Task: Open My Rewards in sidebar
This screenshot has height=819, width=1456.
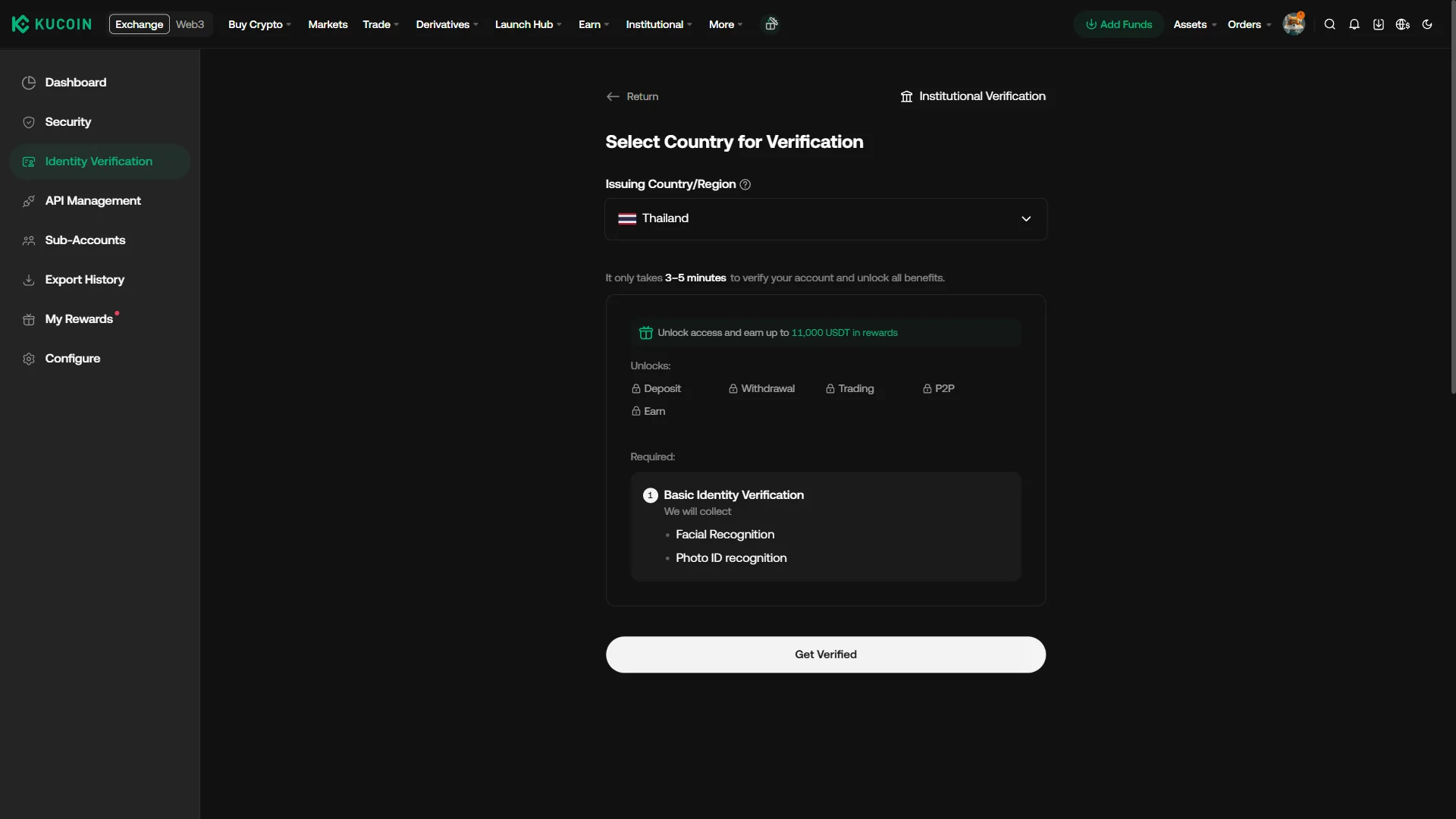Action: [99, 319]
